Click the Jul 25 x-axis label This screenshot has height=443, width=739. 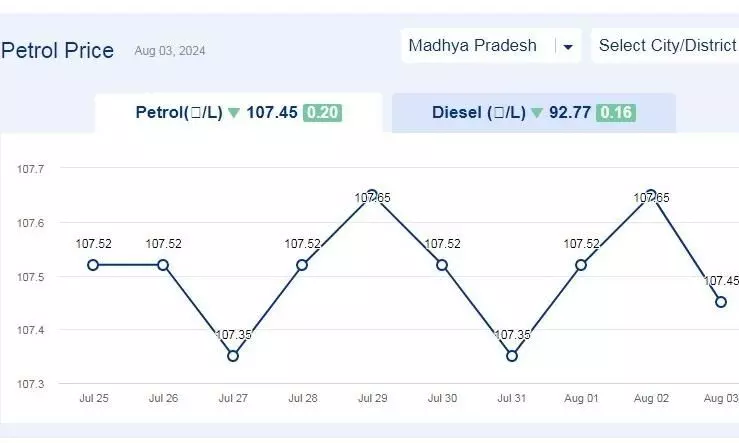click(94, 398)
